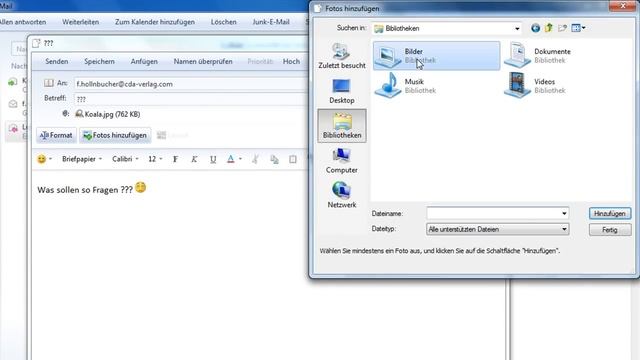Click Namen überprüfen
The height and width of the screenshot is (360, 640).
point(203,61)
